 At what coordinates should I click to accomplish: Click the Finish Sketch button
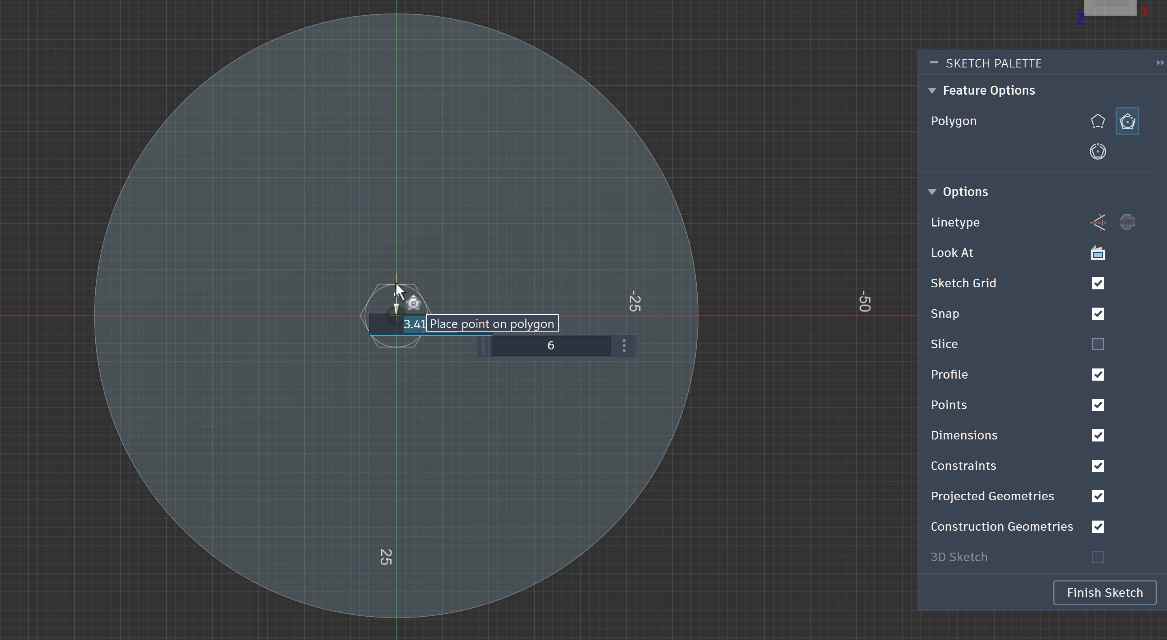pyautogui.click(x=1104, y=593)
